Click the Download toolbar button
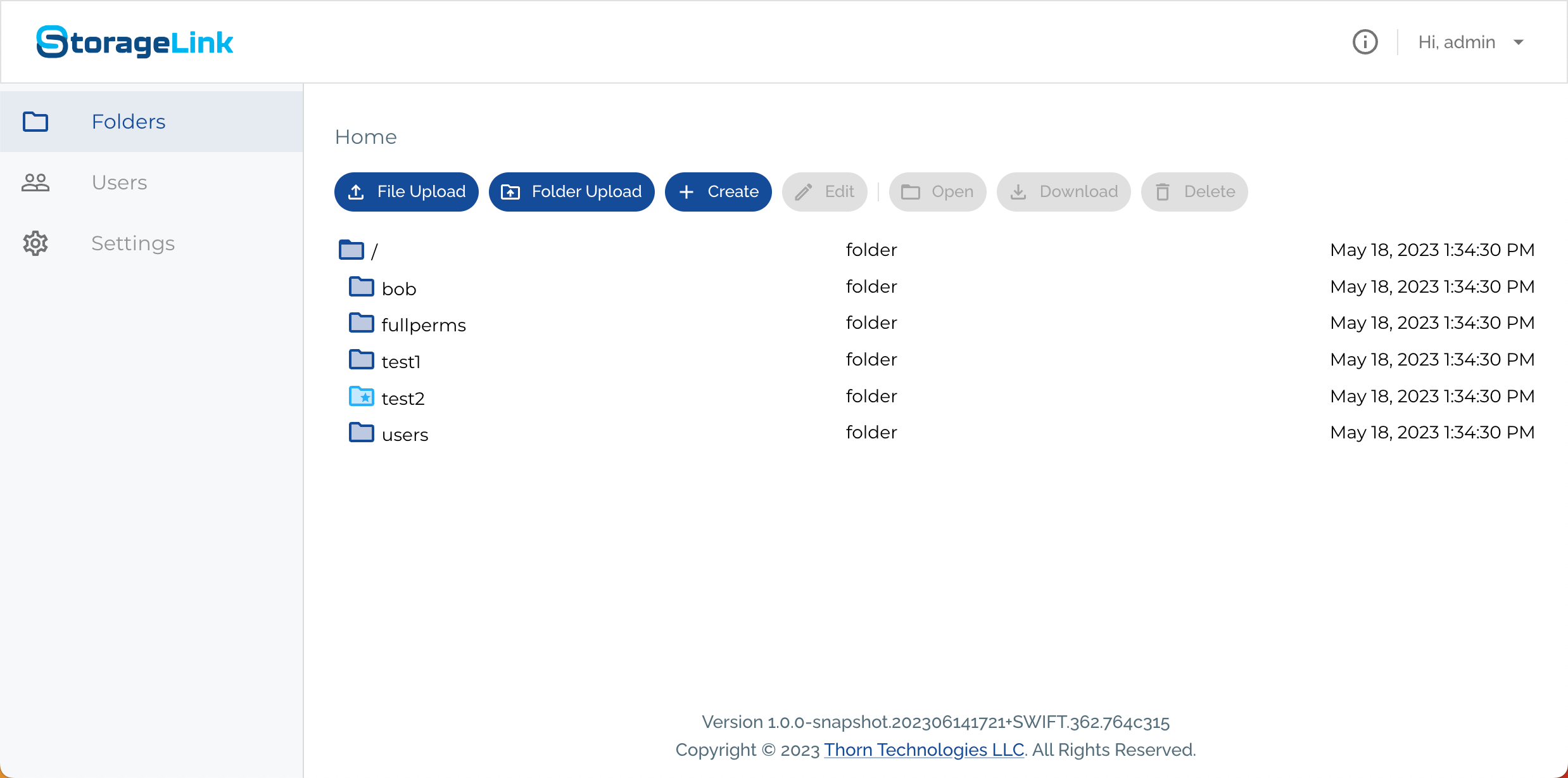 tap(1064, 192)
